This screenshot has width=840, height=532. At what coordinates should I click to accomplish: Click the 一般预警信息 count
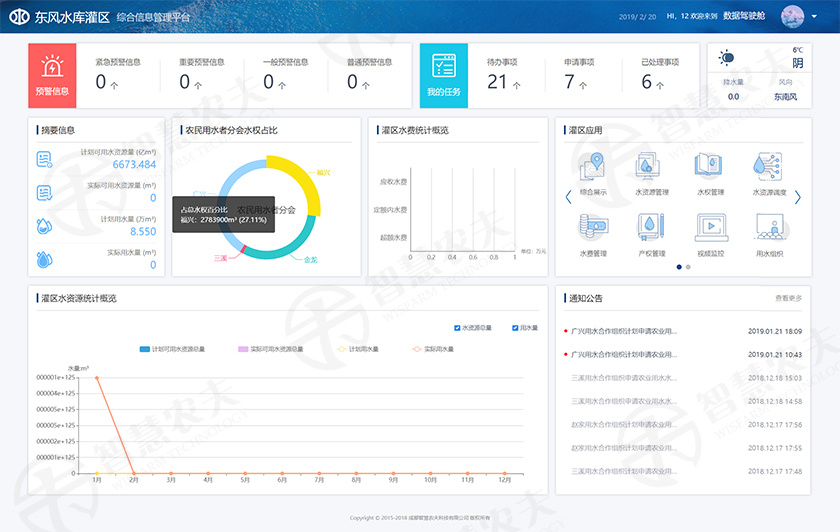pos(268,82)
